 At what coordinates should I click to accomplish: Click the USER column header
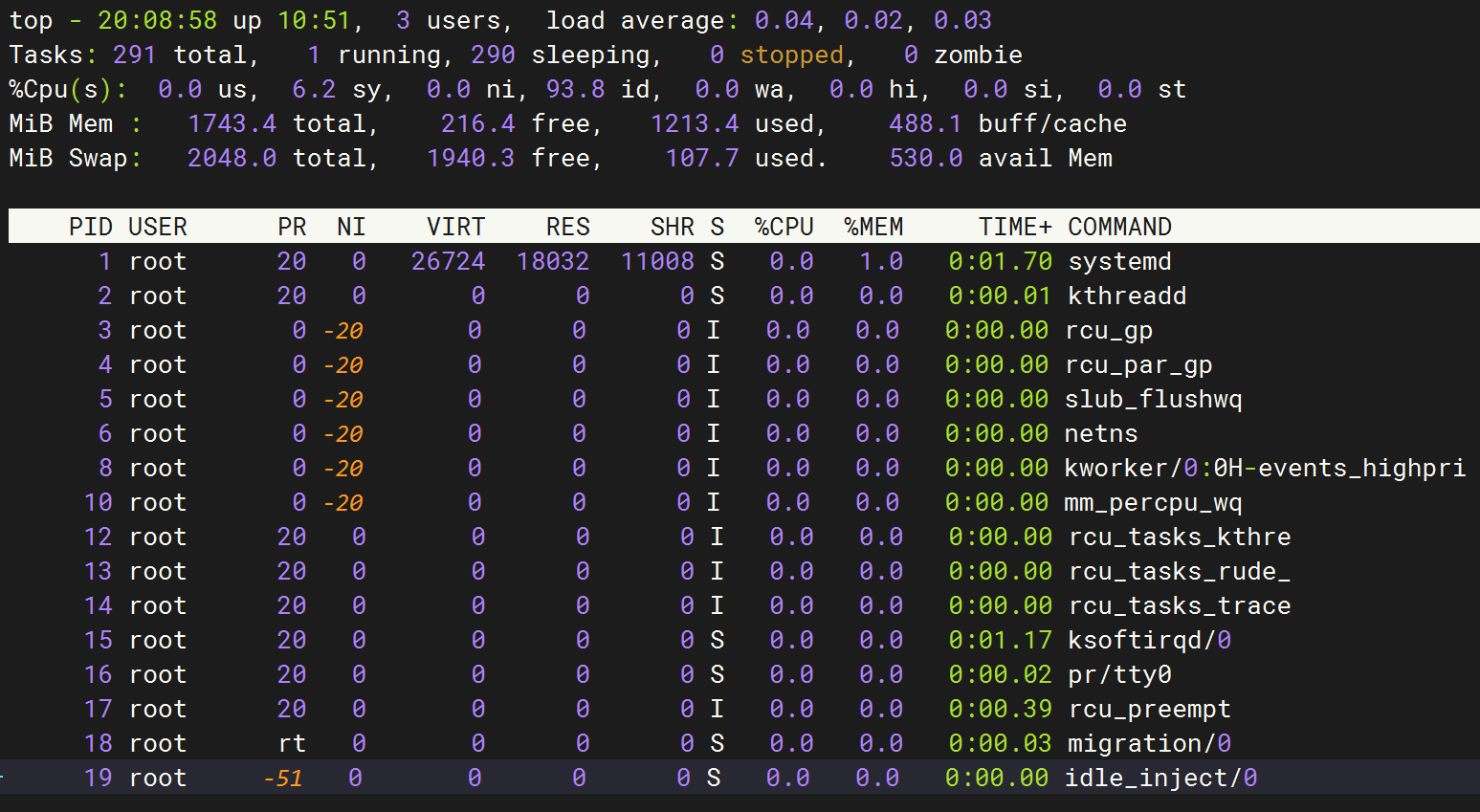click(x=158, y=227)
